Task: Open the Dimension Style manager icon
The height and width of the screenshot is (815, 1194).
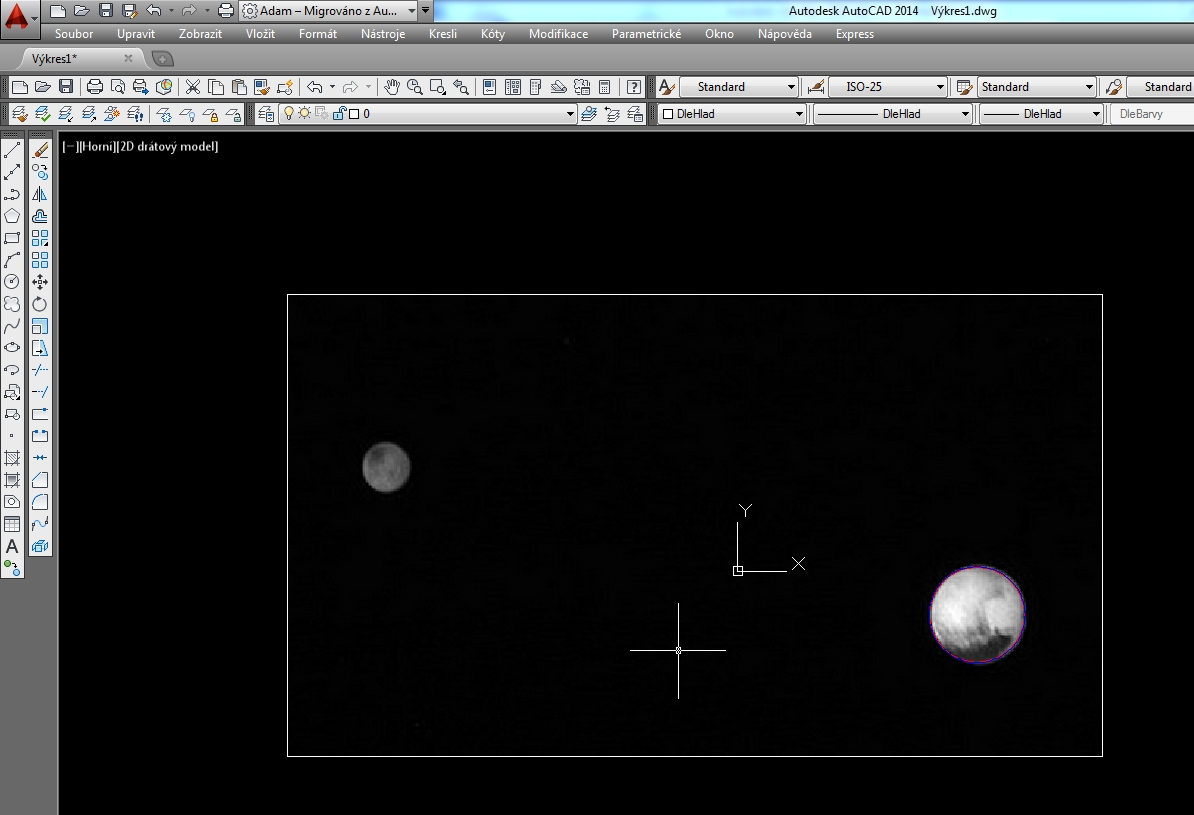Action: 816,87
